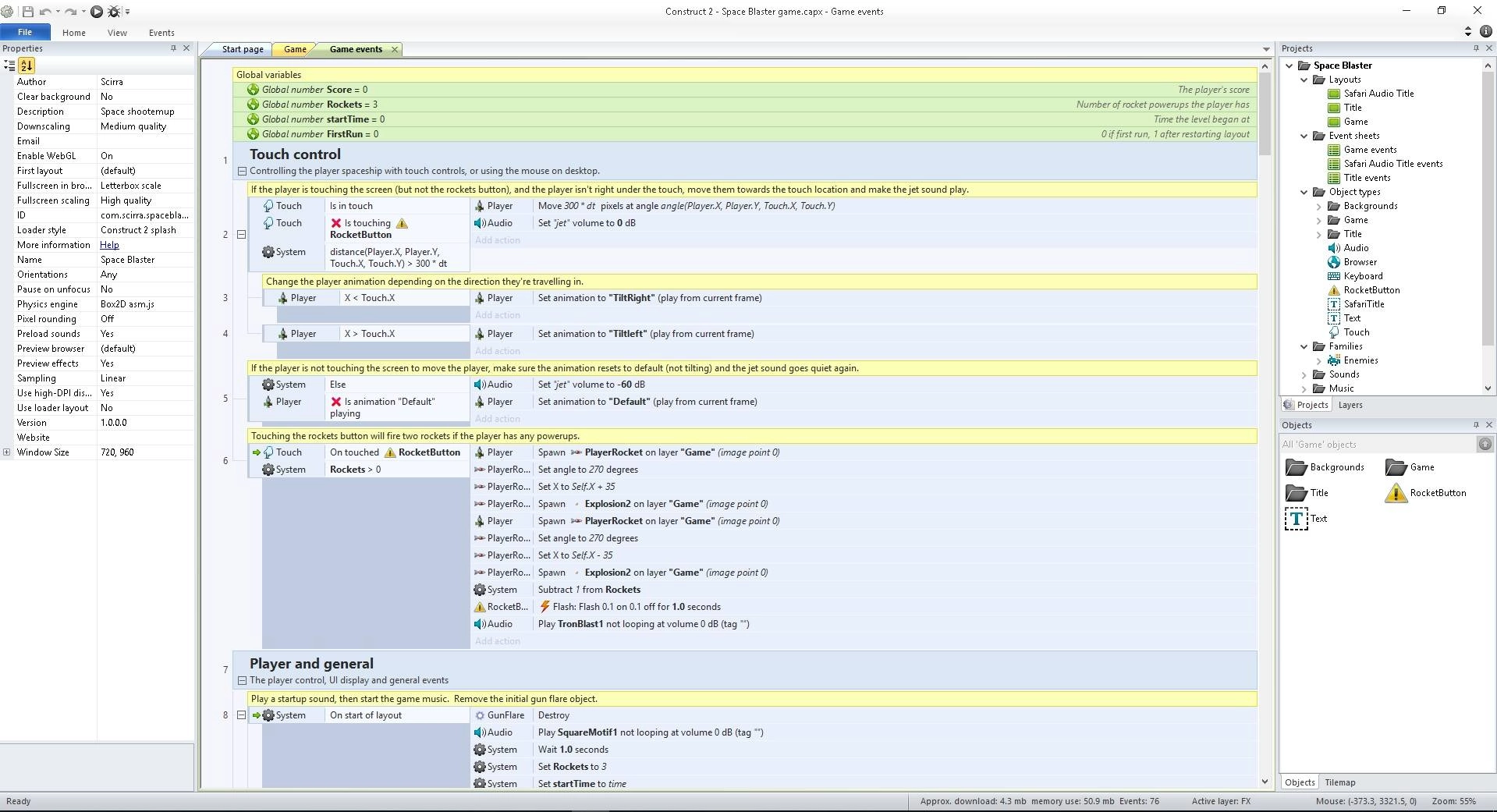Image resolution: width=1497 pixels, height=812 pixels.
Task: Pin the Objects panel
Action: [x=1476, y=425]
